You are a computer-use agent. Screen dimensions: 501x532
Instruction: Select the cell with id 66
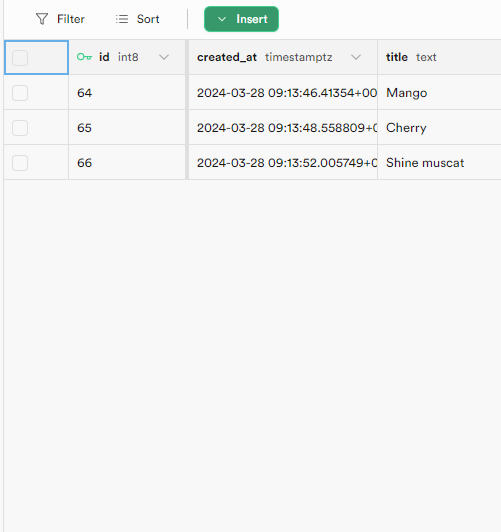(x=127, y=163)
